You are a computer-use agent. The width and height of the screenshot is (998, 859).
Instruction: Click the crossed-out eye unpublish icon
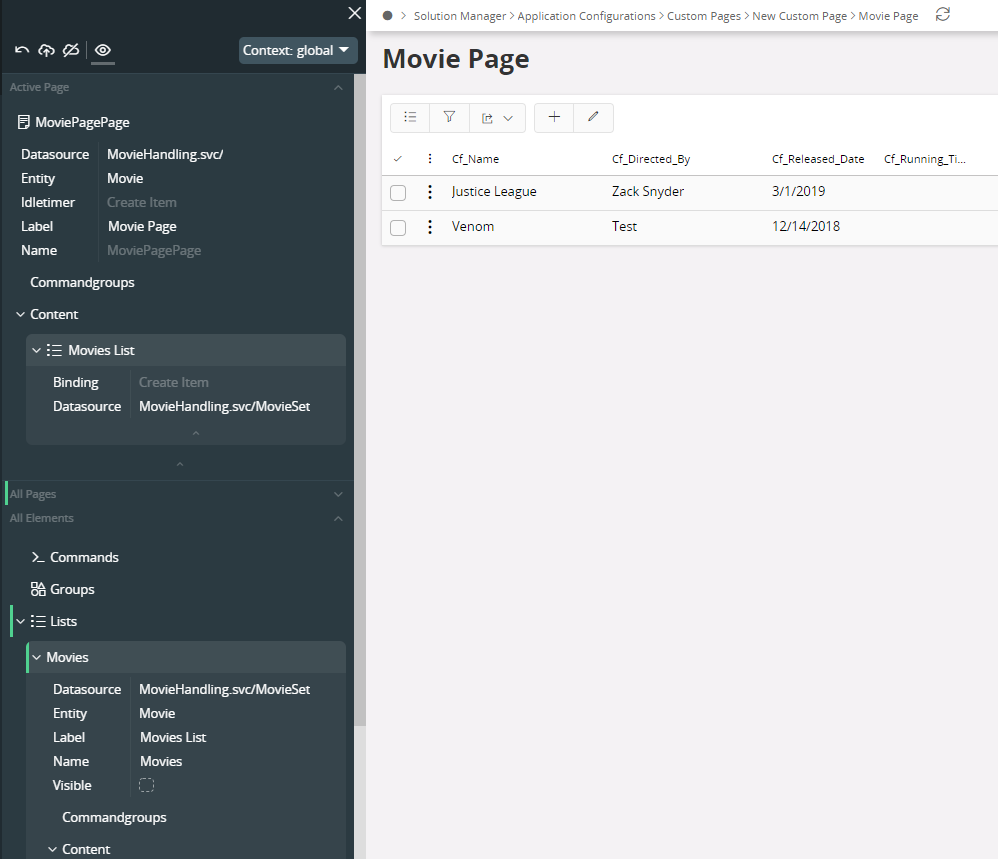70,50
